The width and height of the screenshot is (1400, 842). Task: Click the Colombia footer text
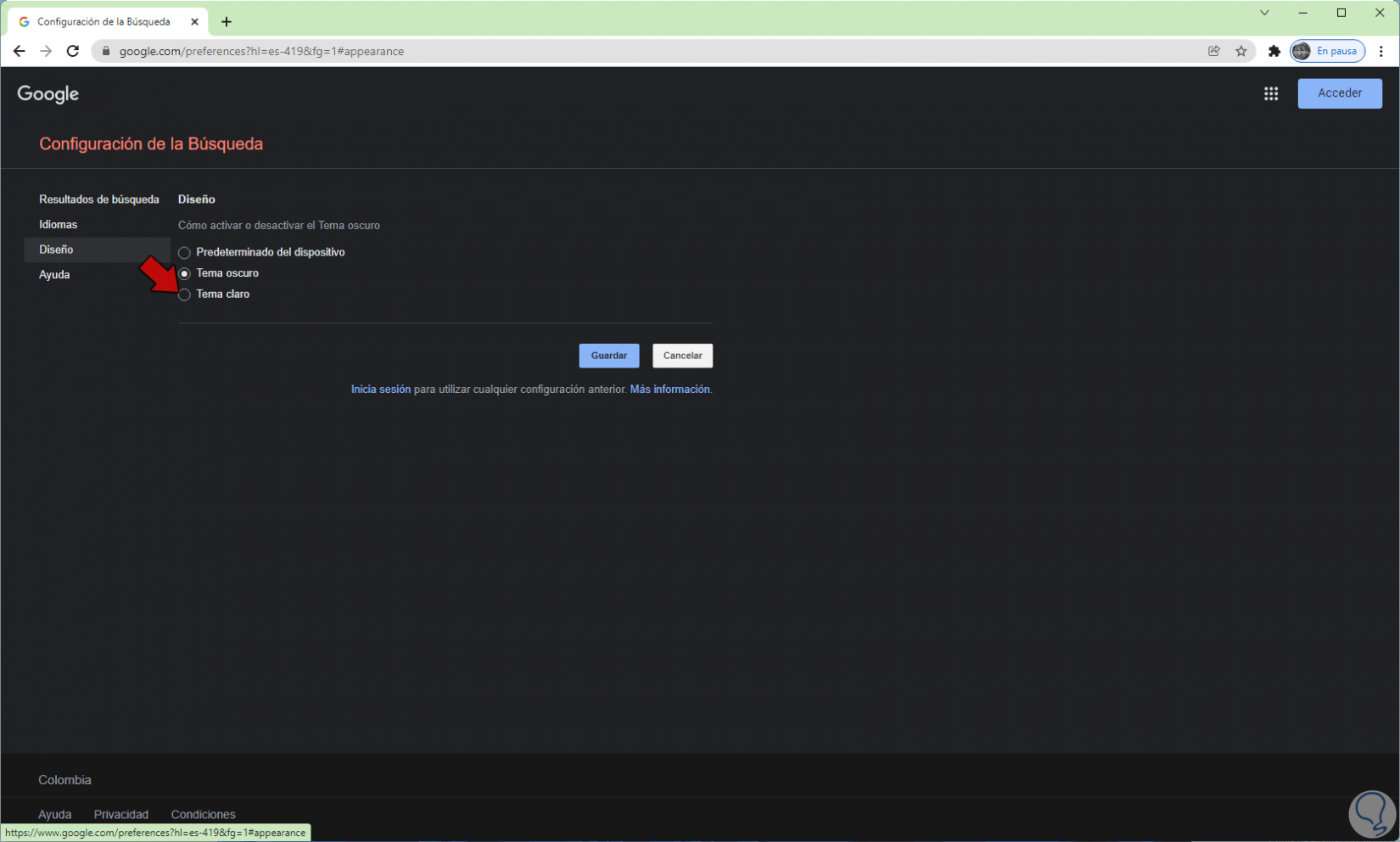65,780
